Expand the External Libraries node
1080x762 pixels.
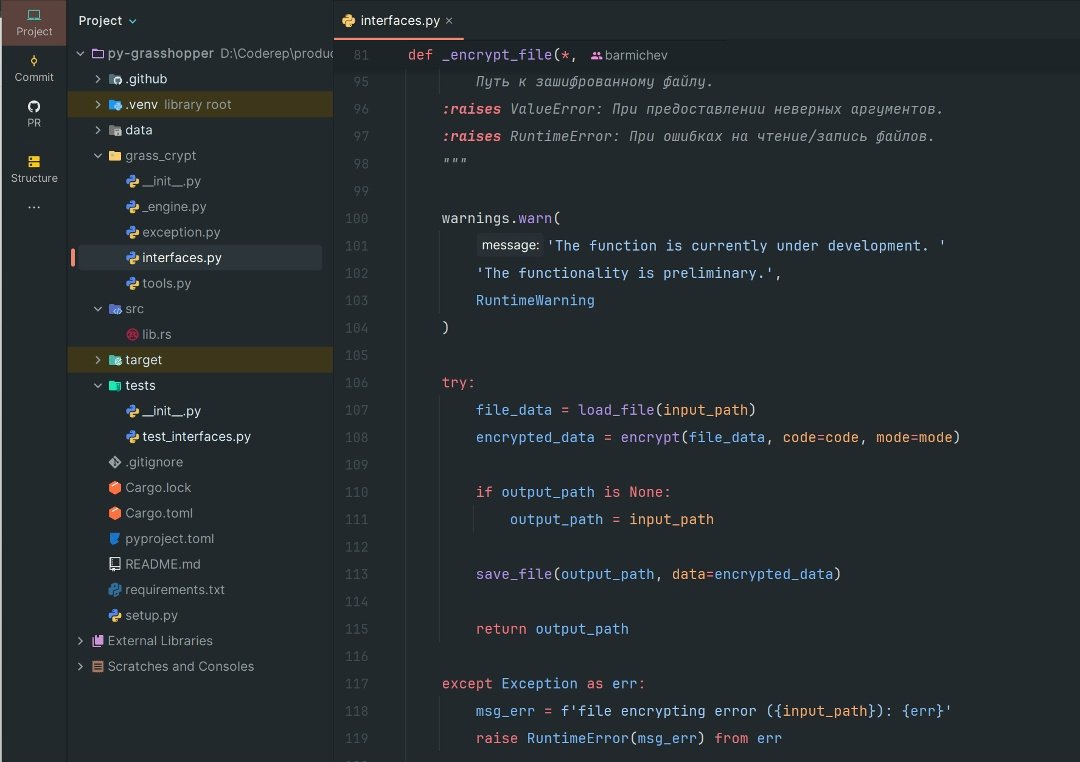(x=80, y=640)
